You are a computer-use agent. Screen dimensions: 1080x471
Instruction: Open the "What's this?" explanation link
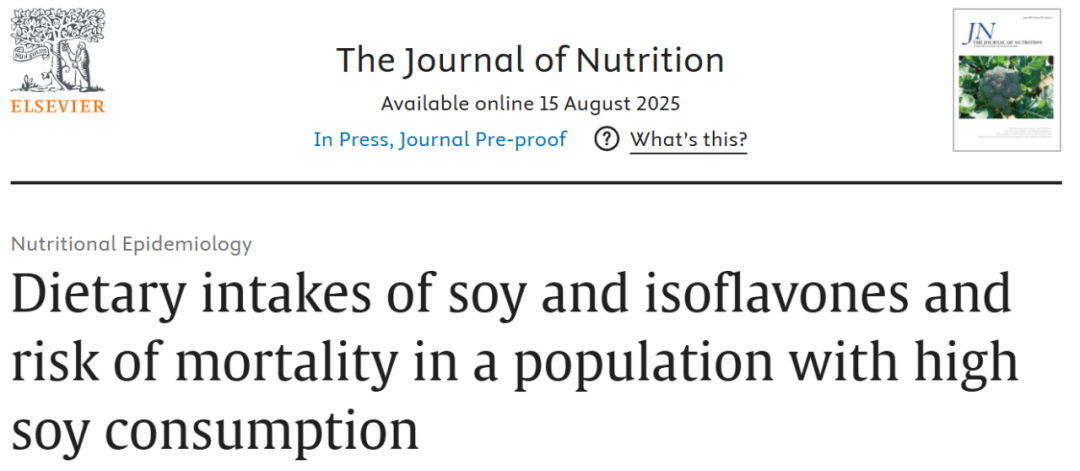point(688,139)
